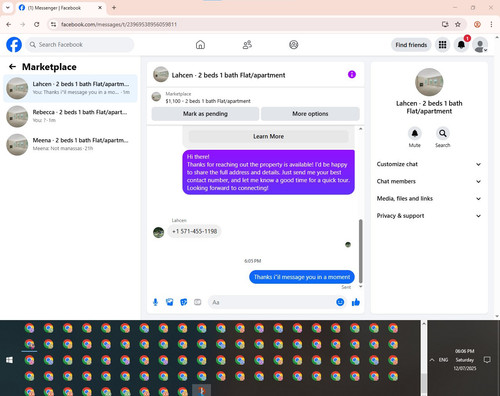Go back in browser history
Image resolution: width=500 pixels, height=396 pixels.
[x=9, y=24]
